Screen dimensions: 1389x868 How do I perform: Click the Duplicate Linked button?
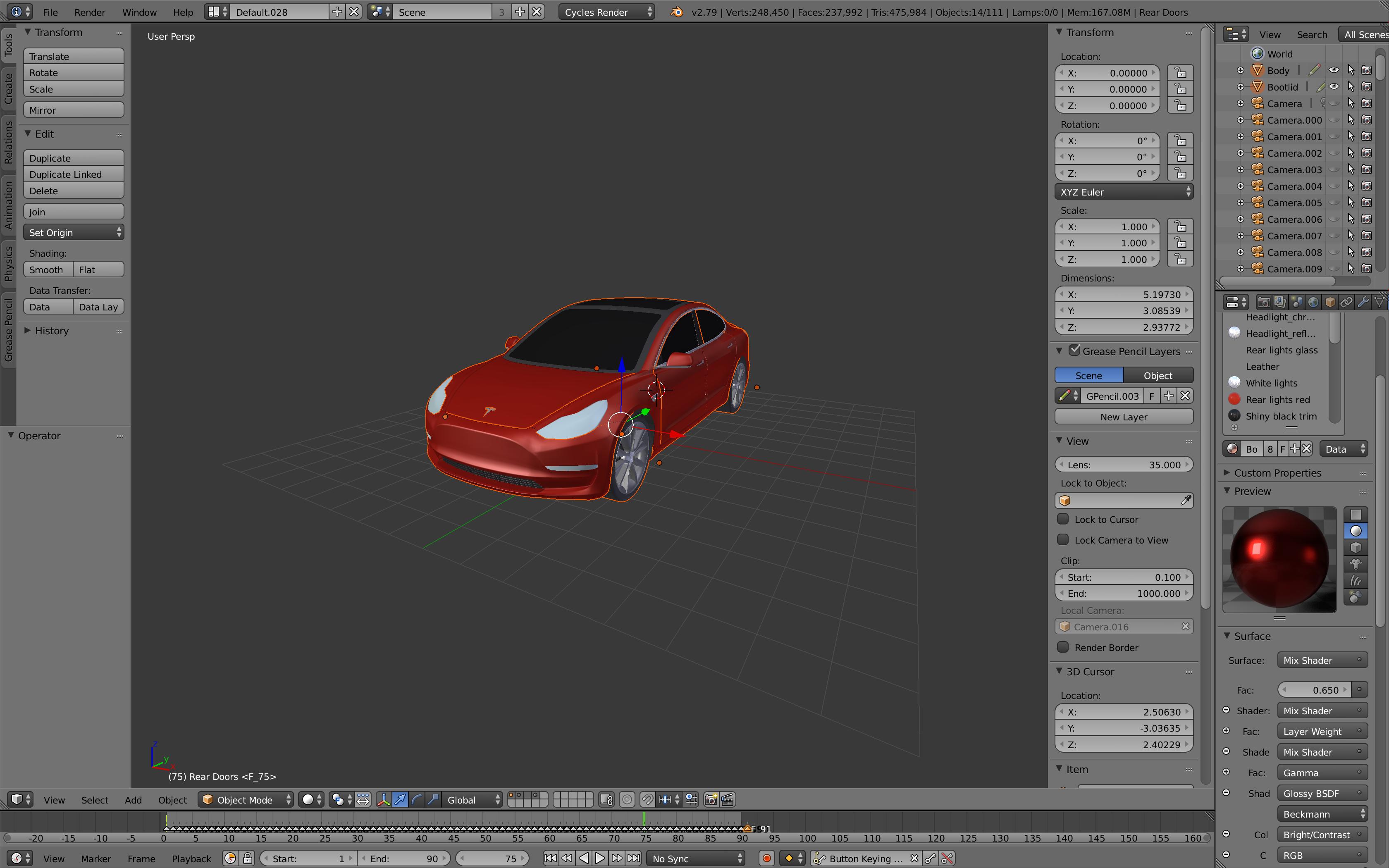[74, 174]
